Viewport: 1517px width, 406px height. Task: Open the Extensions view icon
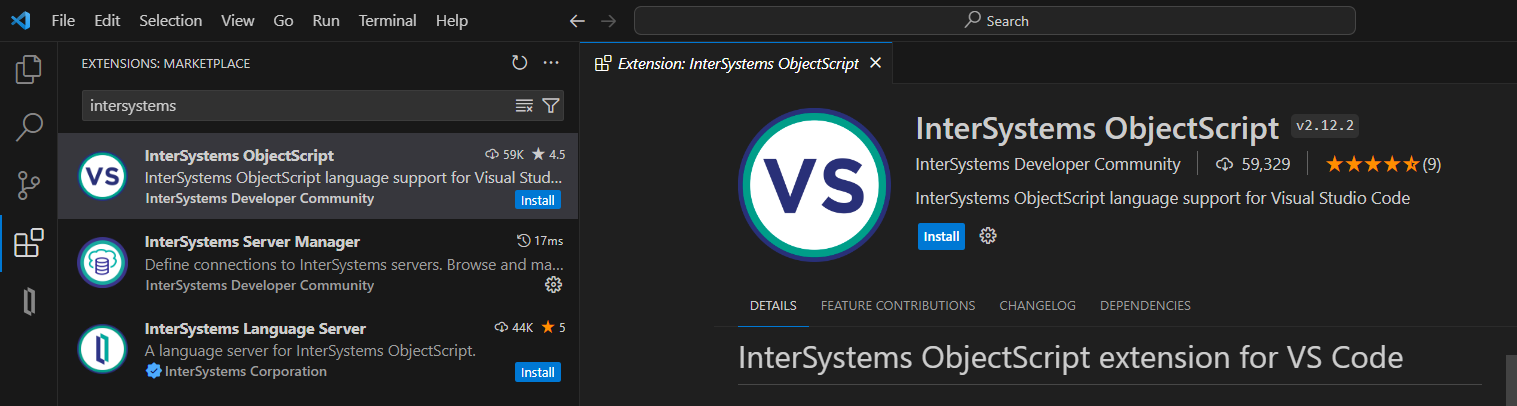pos(29,243)
